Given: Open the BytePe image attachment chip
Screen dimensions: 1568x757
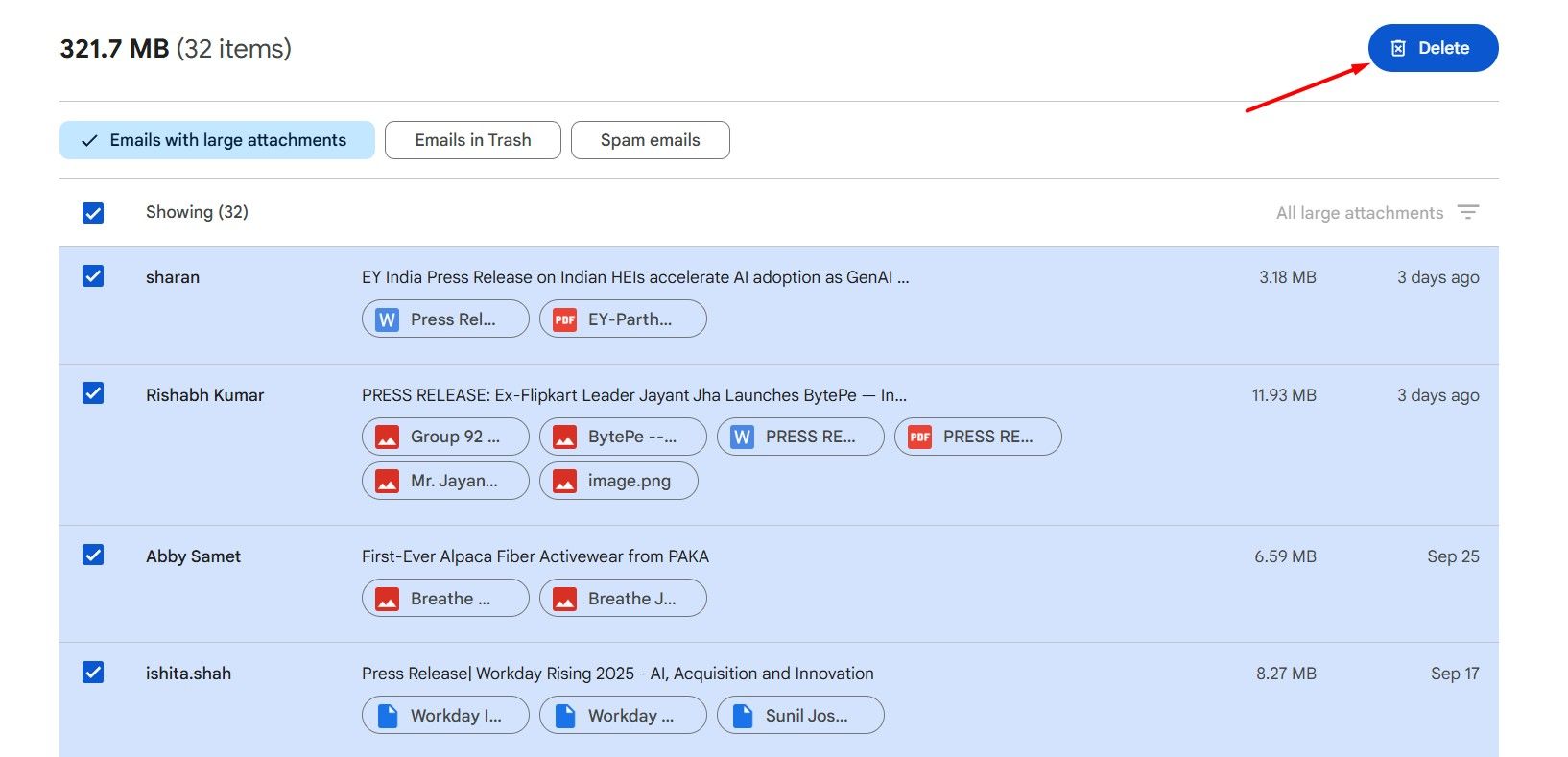Looking at the screenshot, I should (623, 437).
